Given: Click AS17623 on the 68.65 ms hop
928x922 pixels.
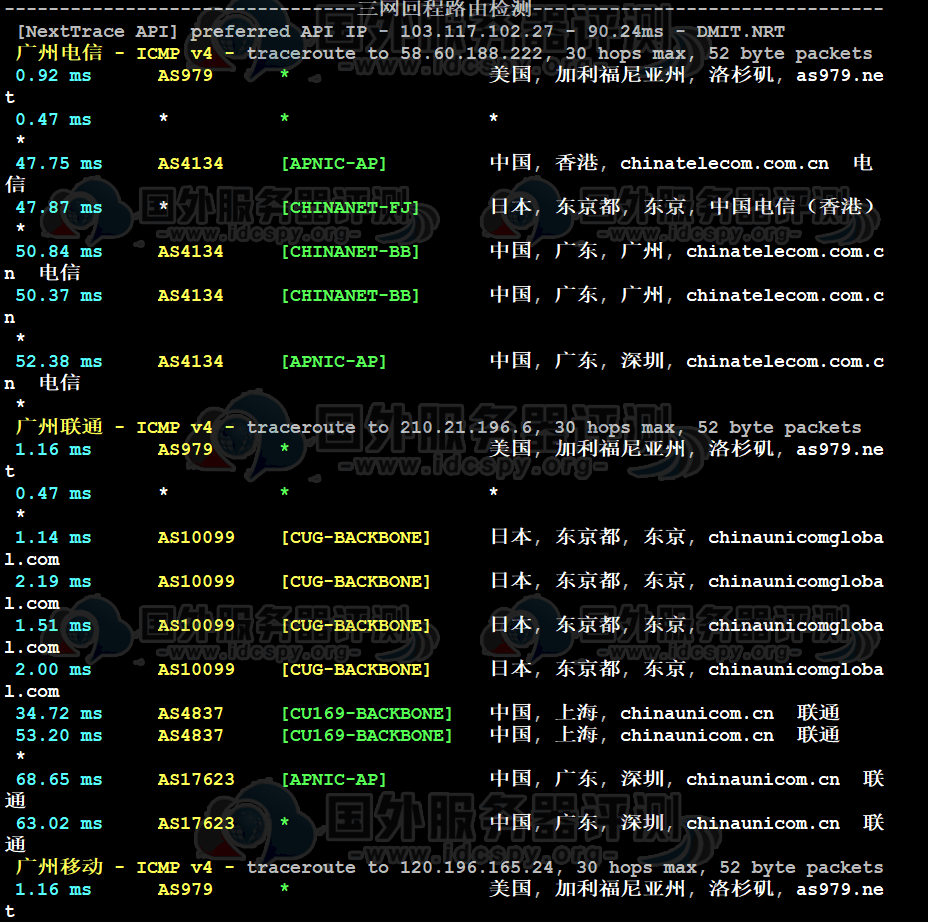Looking at the screenshot, I should [x=196, y=779].
